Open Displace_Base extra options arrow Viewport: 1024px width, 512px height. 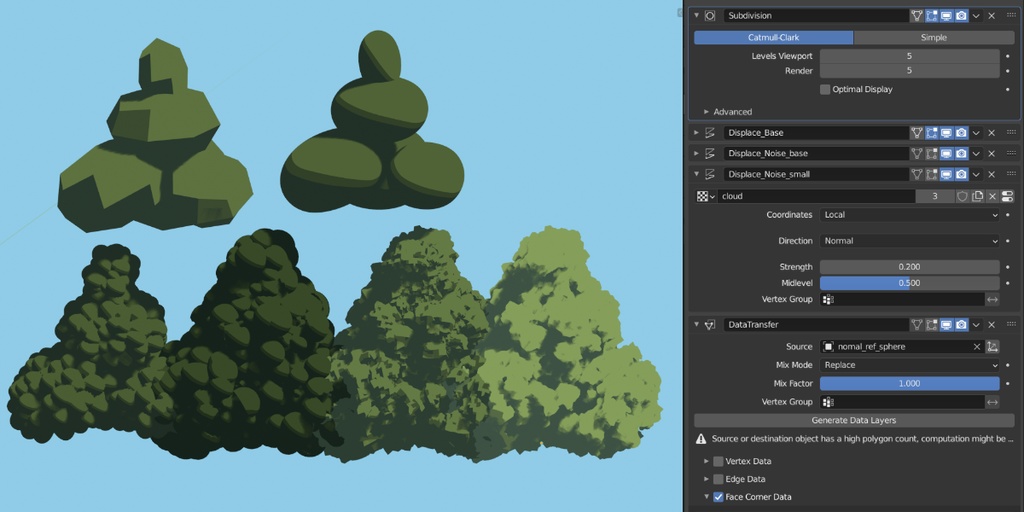[x=976, y=133]
